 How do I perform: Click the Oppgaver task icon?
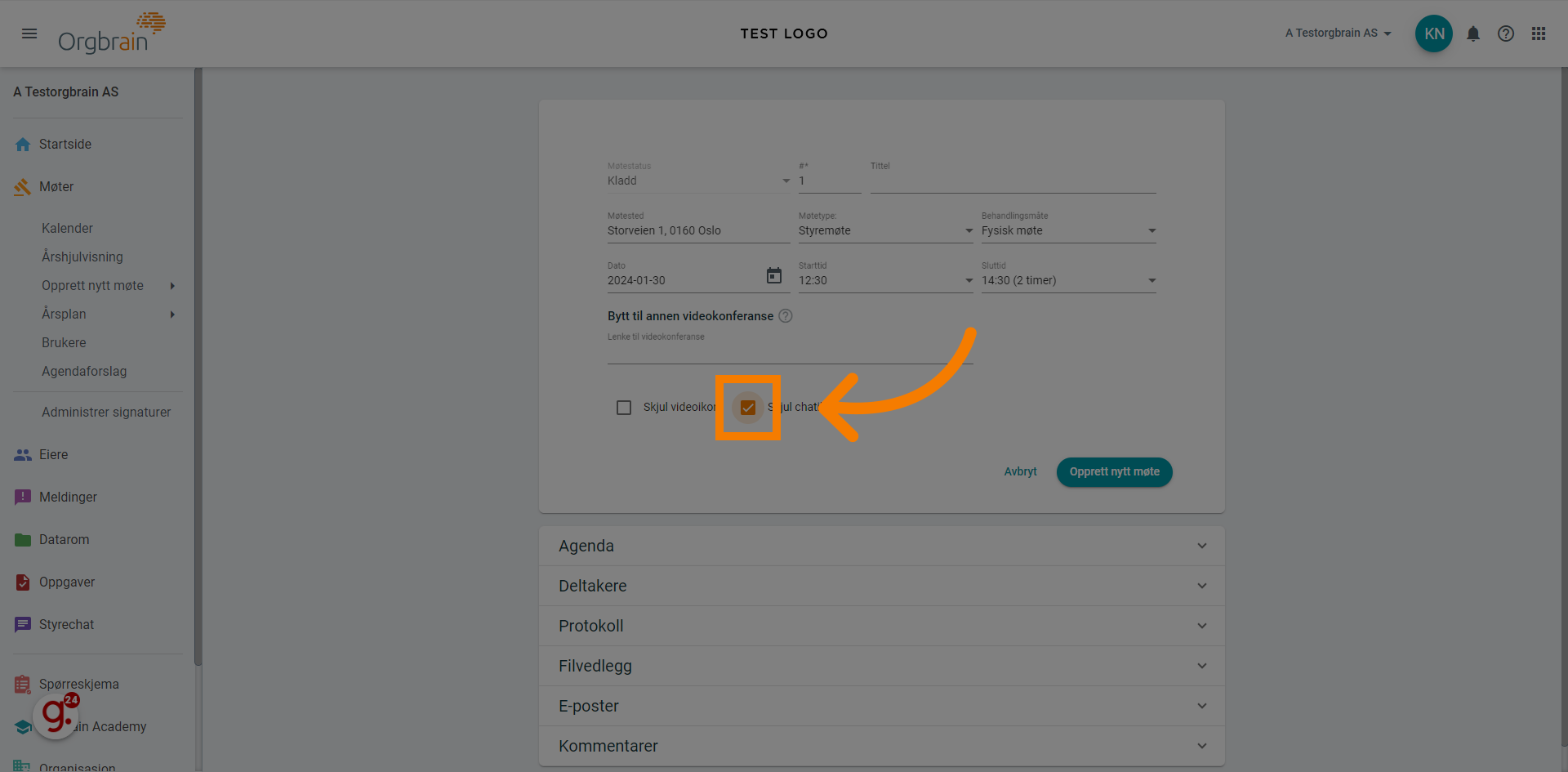point(23,582)
